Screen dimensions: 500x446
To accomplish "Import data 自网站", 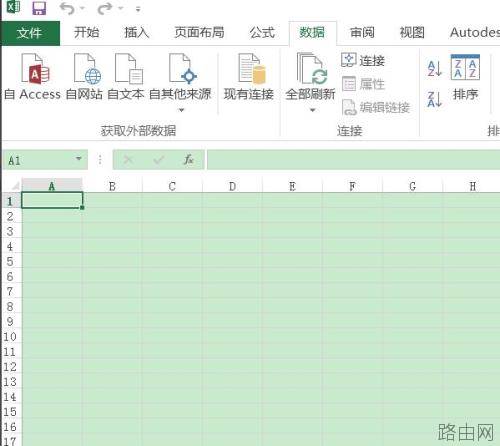I will [x=84, y=77].
